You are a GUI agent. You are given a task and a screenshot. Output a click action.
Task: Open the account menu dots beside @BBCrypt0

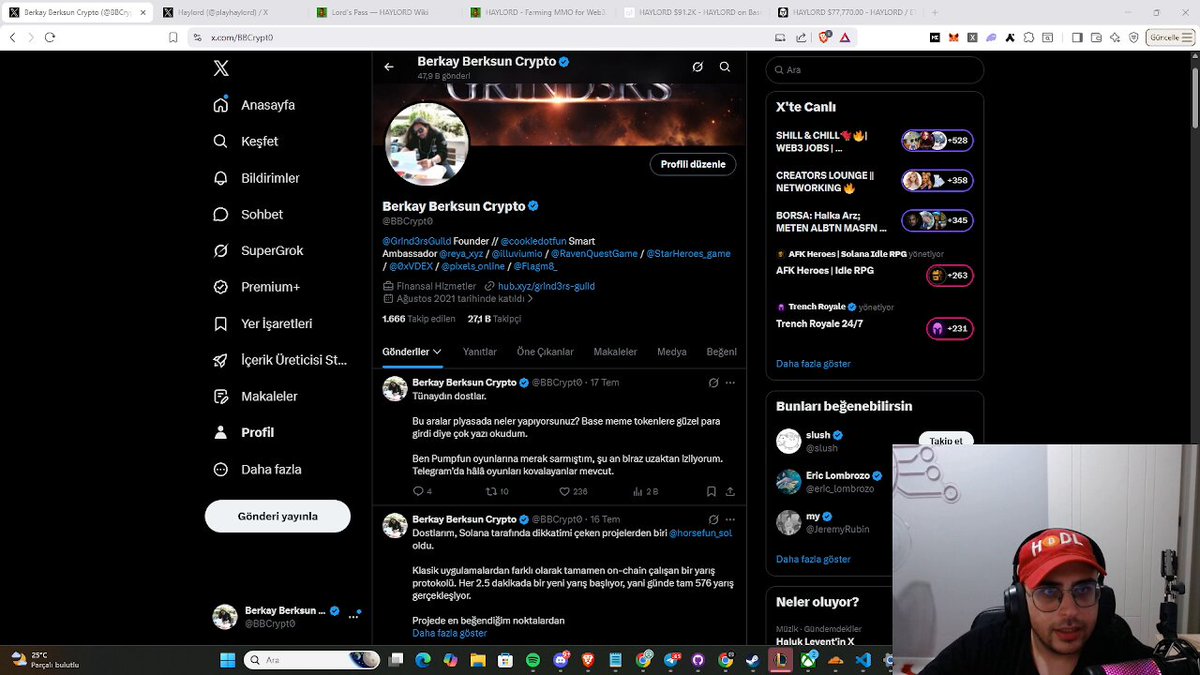click(353, 617)
